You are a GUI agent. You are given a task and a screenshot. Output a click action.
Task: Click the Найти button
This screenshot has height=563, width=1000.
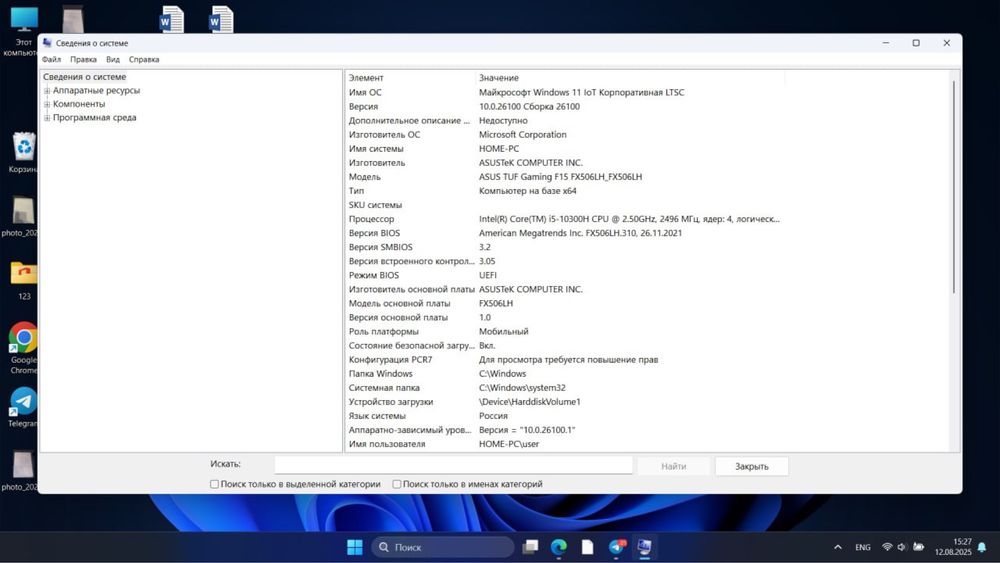coord(673,466)
